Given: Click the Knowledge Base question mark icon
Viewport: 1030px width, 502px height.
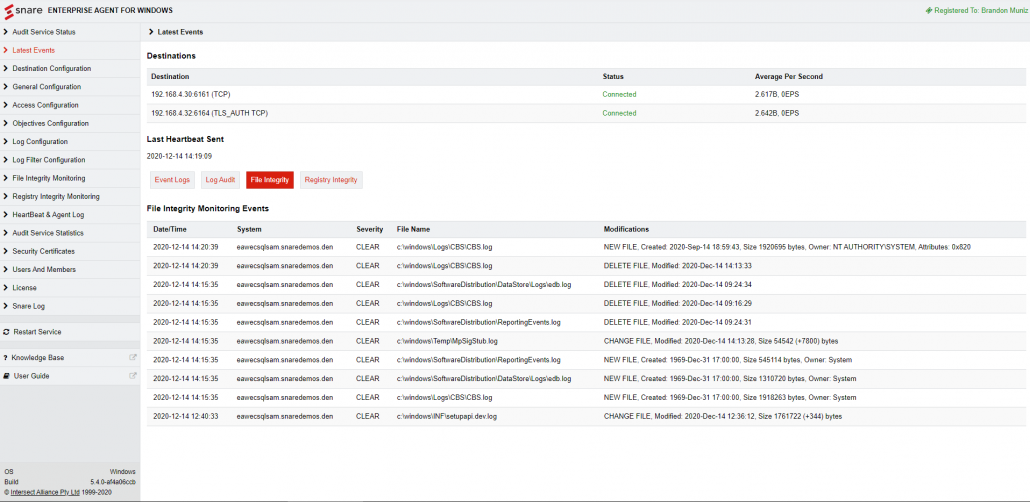Looking at the screenshot, I should point(5,358).
